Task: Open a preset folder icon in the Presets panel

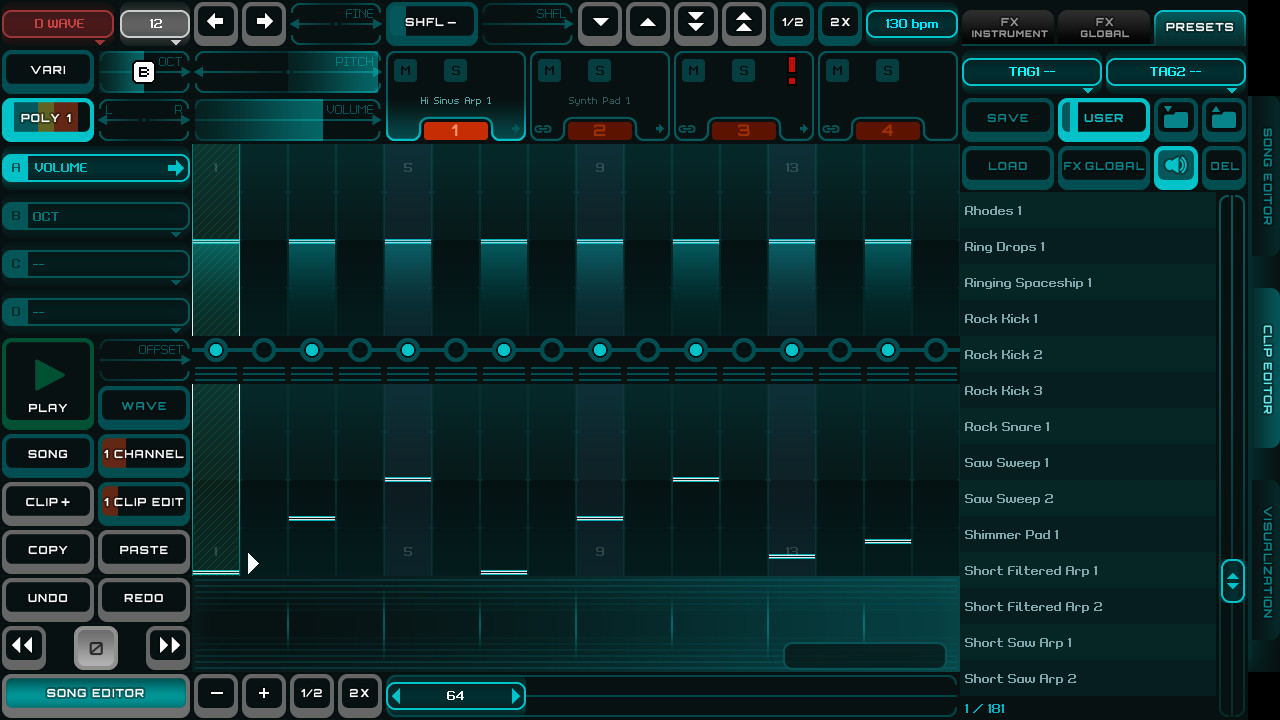Action: (1175, 118)
